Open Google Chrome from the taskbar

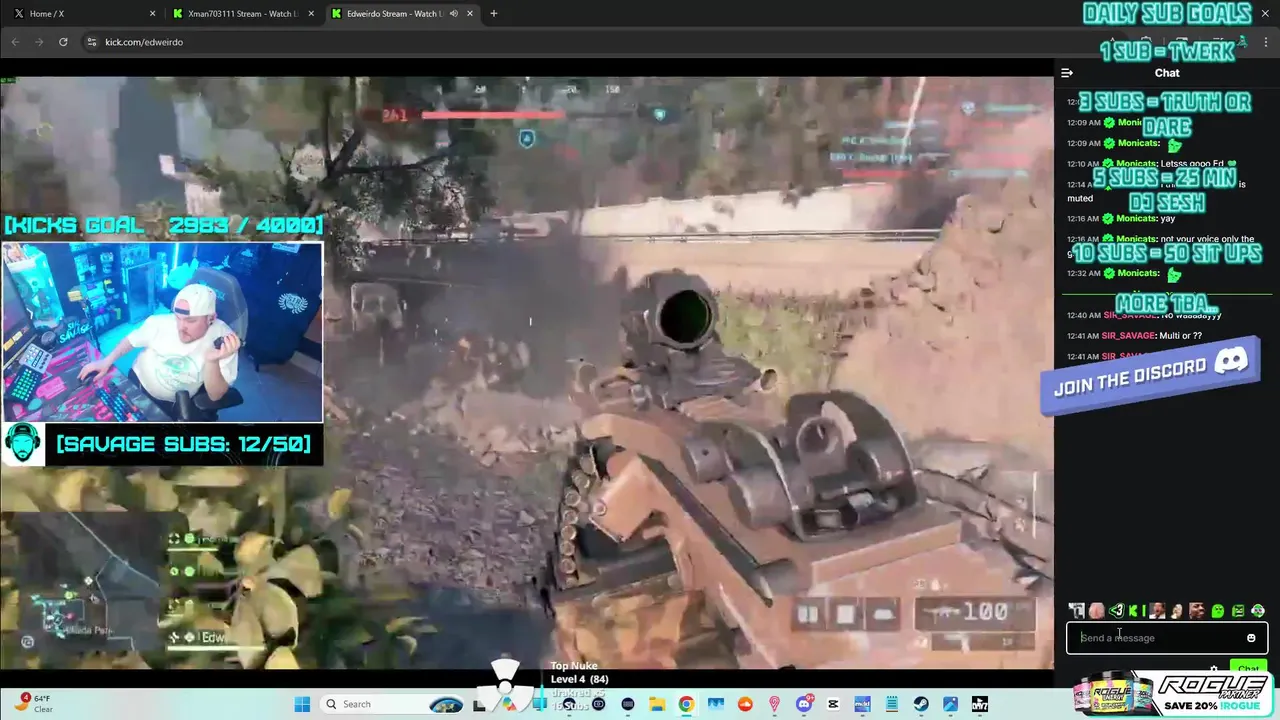[686, 704]
